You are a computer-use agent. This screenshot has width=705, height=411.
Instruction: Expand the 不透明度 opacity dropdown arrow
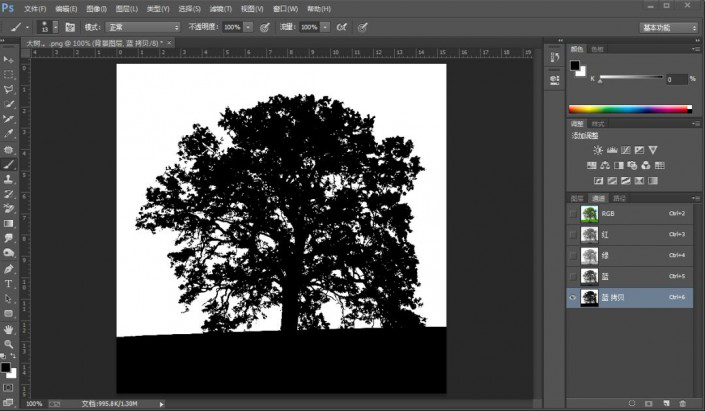[x=248, y=27]
